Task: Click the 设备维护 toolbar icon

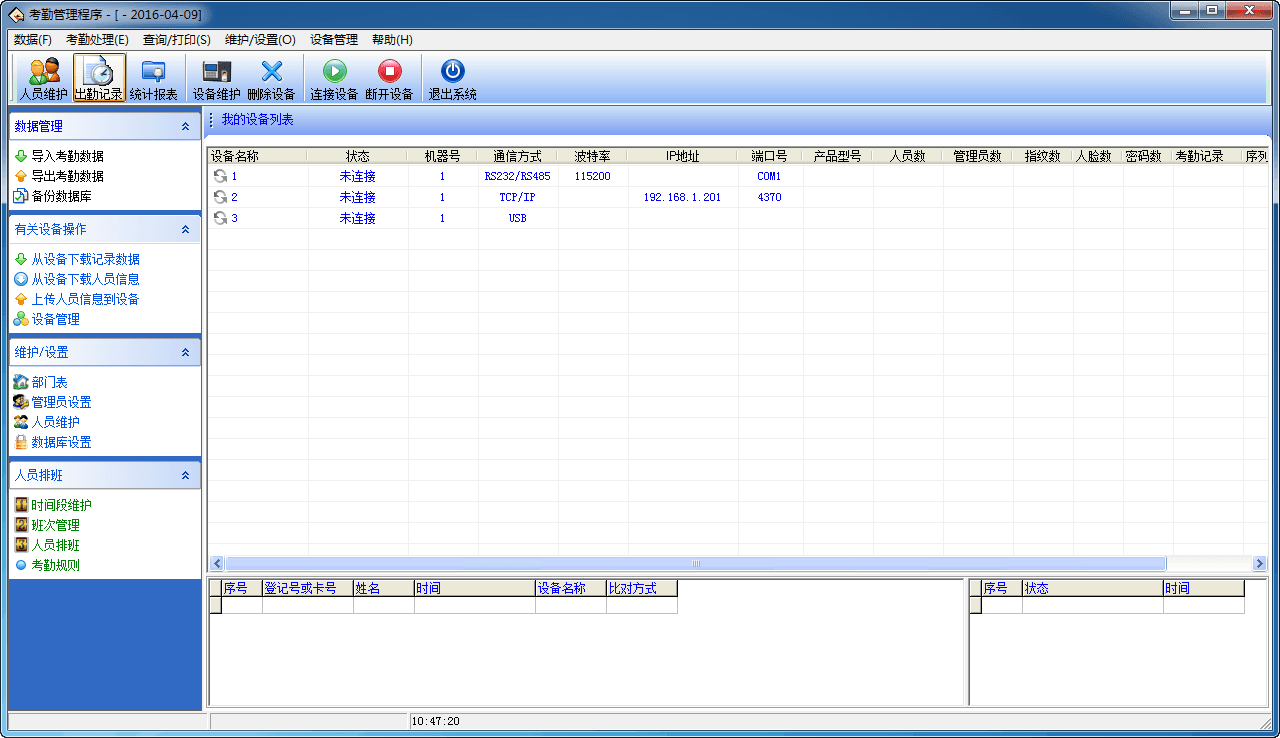Action: 216,78
